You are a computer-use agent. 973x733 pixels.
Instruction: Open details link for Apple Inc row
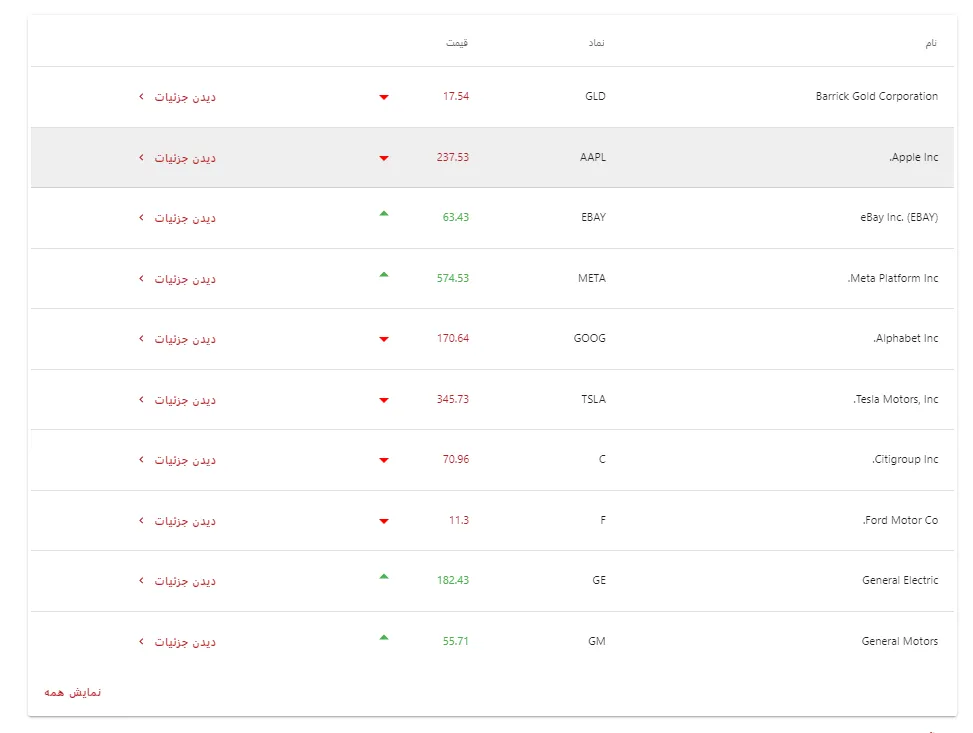pos(184,158)
